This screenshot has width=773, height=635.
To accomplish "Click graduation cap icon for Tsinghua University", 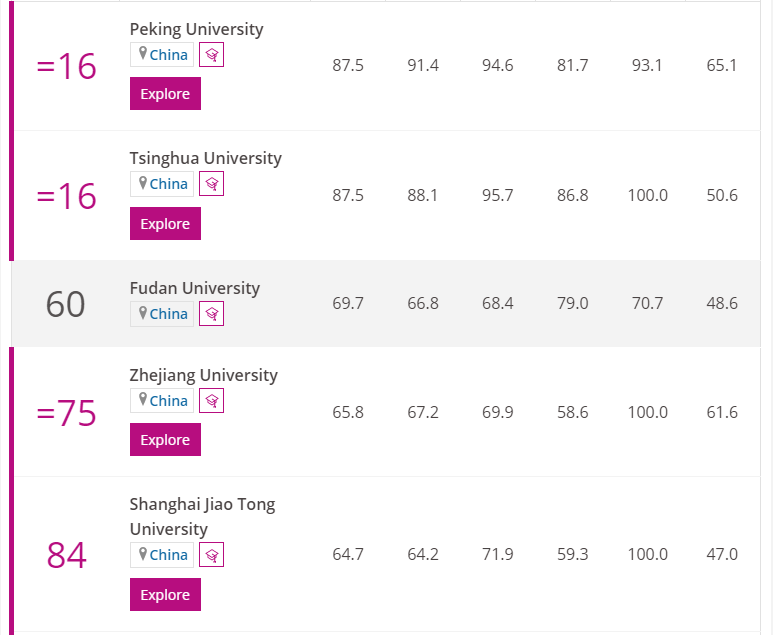I will point(211,183).
